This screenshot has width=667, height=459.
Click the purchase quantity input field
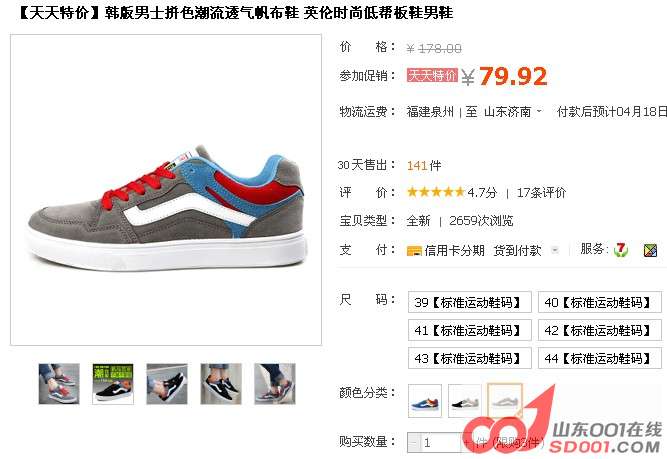441,443
